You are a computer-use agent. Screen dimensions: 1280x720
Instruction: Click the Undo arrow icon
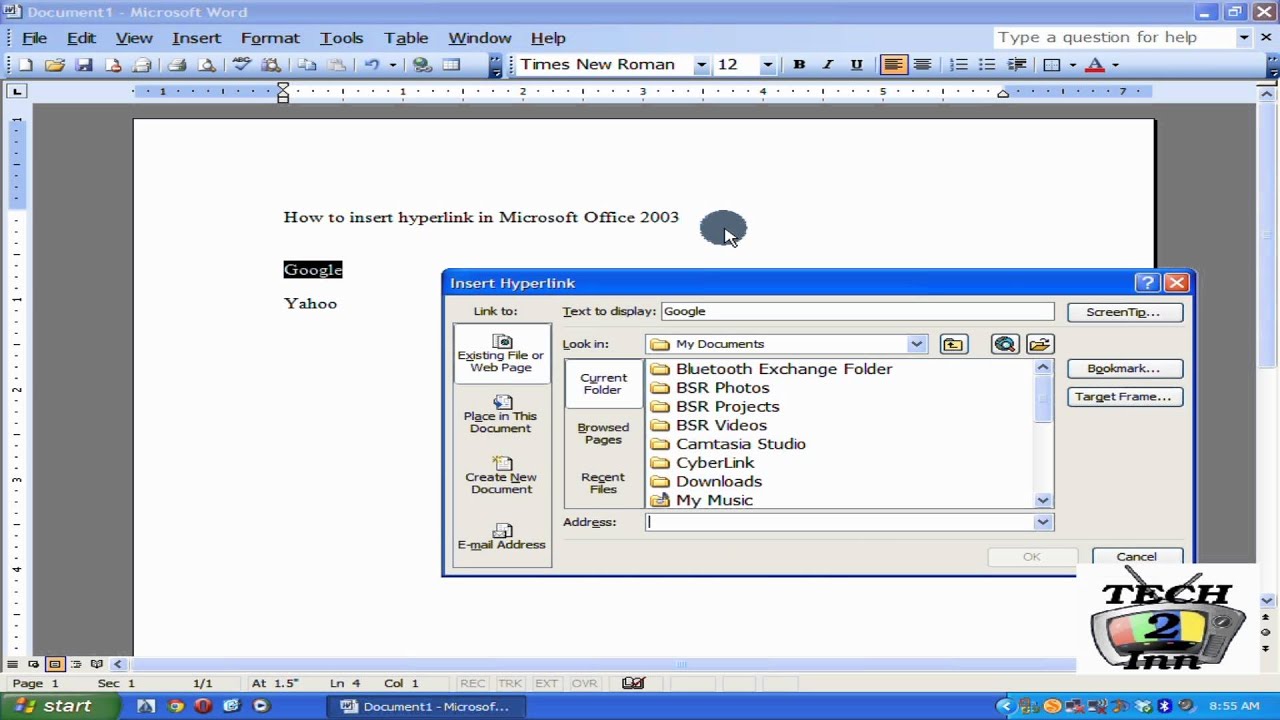click(x=372, y=65)
